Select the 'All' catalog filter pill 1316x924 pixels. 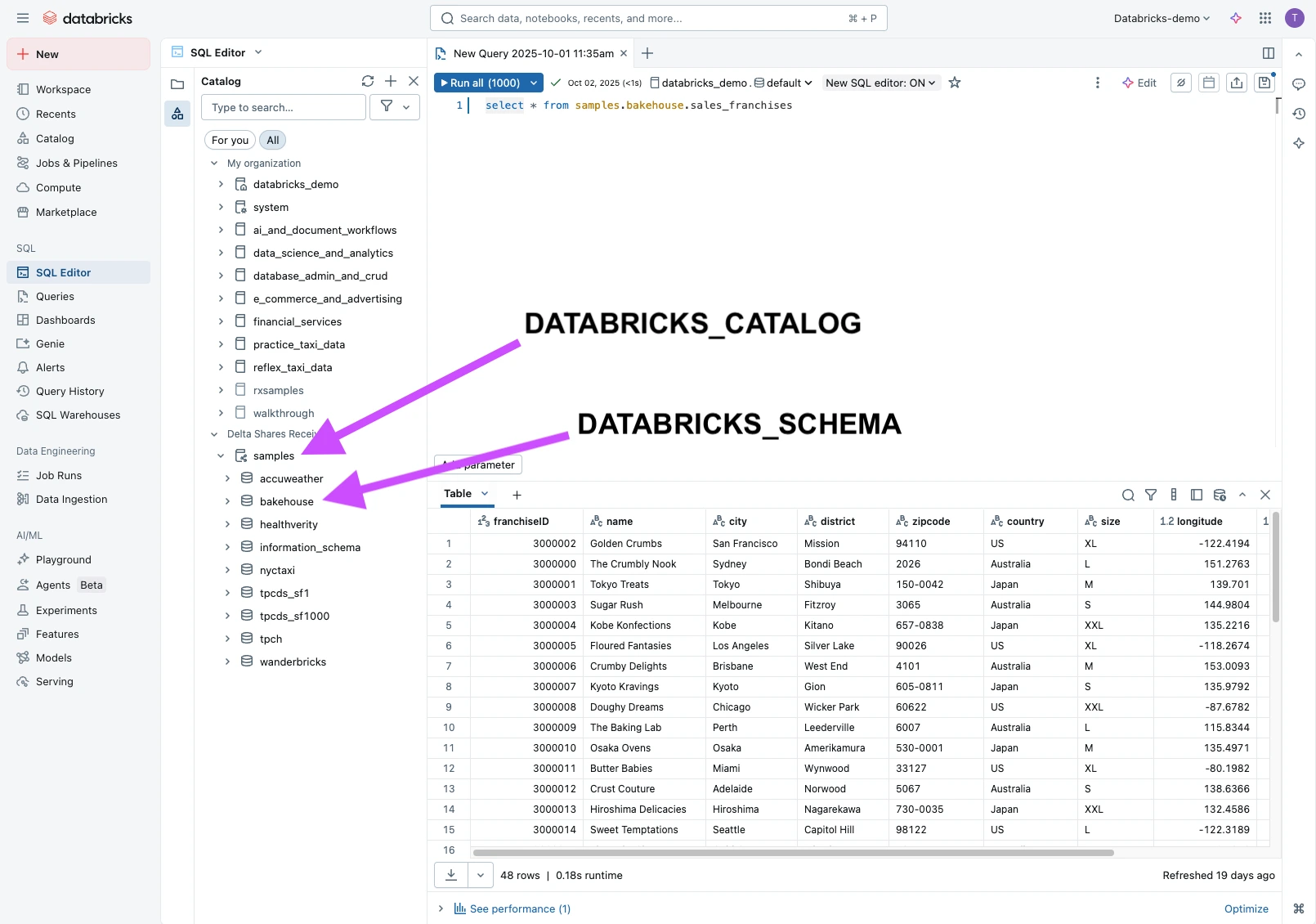click(273, 140)
